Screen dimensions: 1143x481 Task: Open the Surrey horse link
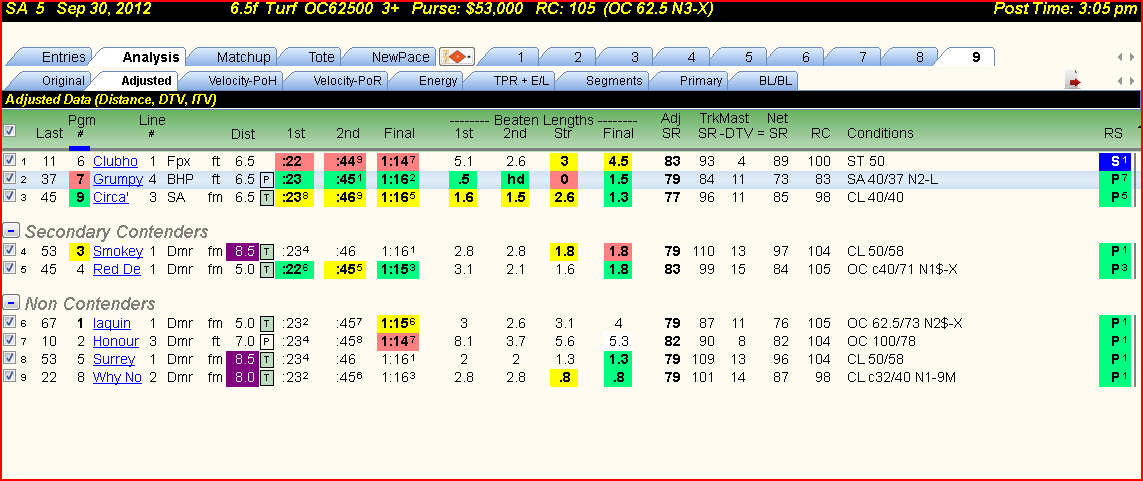coord(114,359)
